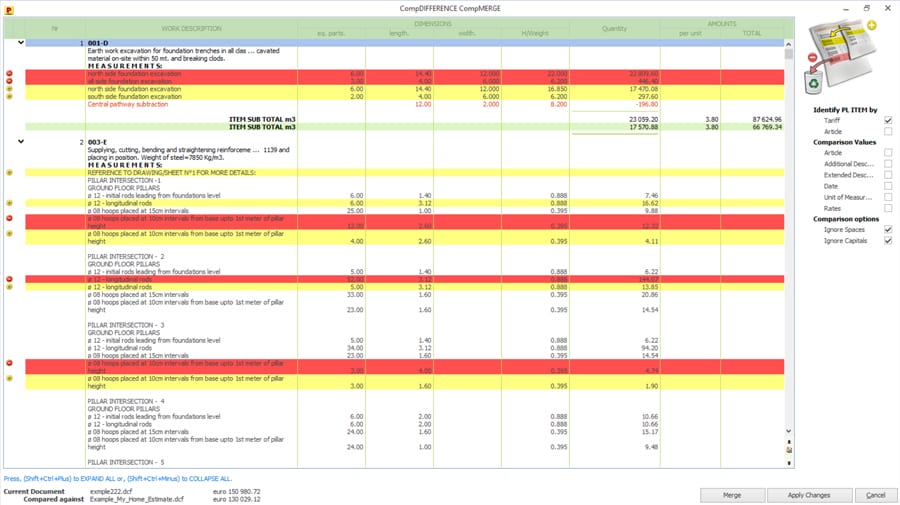Click the small yellow icon below the scrollbar
The image size is (900, 505).
tap(789, 450)
